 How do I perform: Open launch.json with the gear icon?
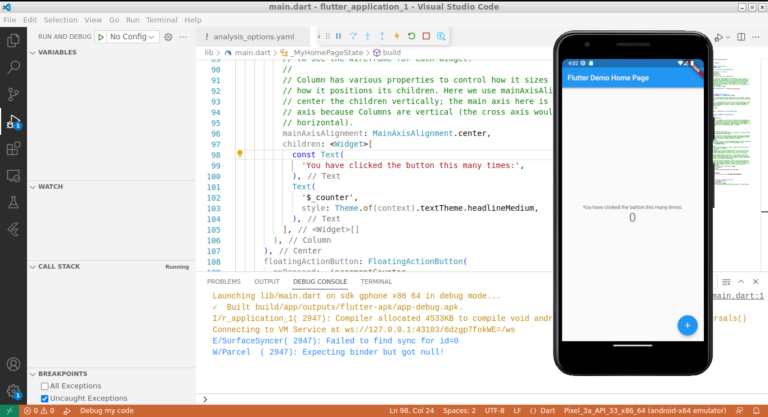[168, 37]
